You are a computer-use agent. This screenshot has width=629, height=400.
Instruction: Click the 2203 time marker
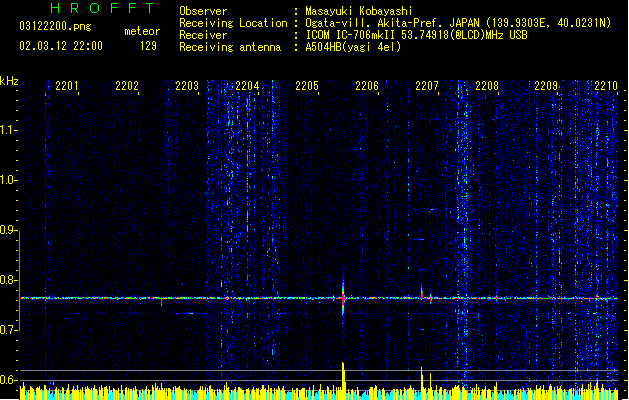(x=187, y=85)
